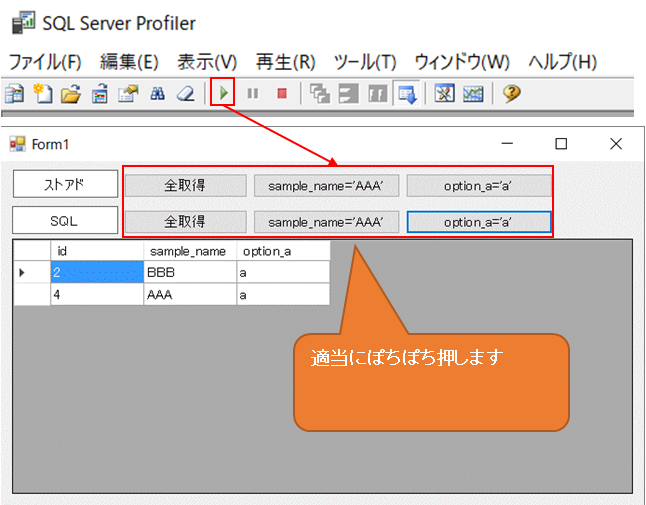
Task: Select option_a cell in the AAA row
Action: tap(283, 294)
